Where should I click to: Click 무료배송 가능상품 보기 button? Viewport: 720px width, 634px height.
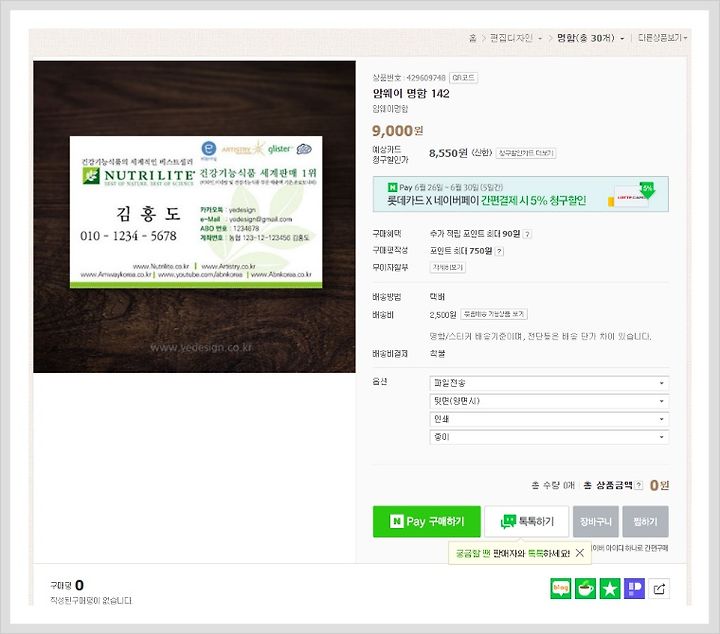point(494,314)
